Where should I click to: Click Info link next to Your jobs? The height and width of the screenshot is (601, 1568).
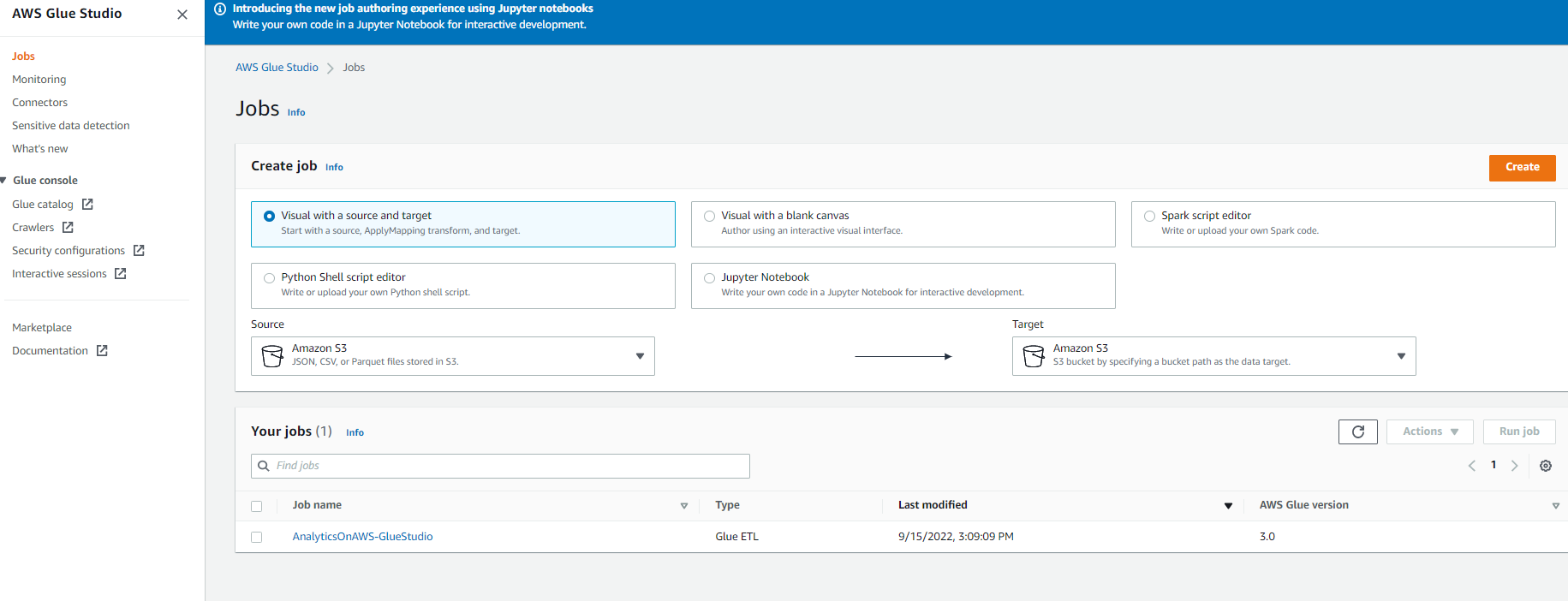click(355, 432)
